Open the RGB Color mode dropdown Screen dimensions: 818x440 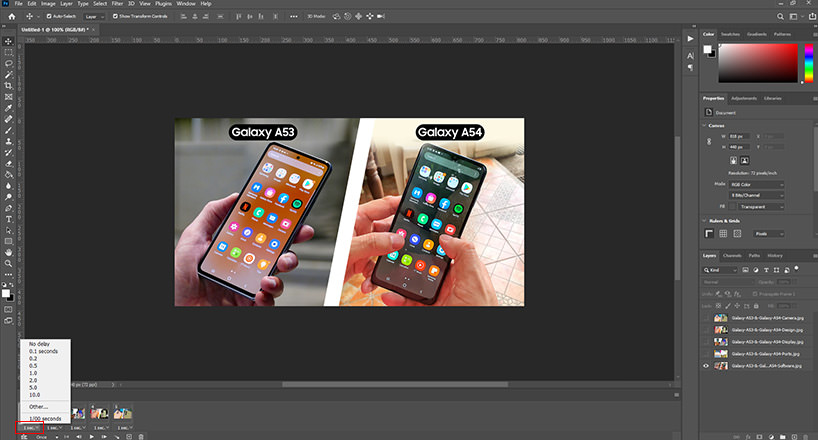[756, 185]
